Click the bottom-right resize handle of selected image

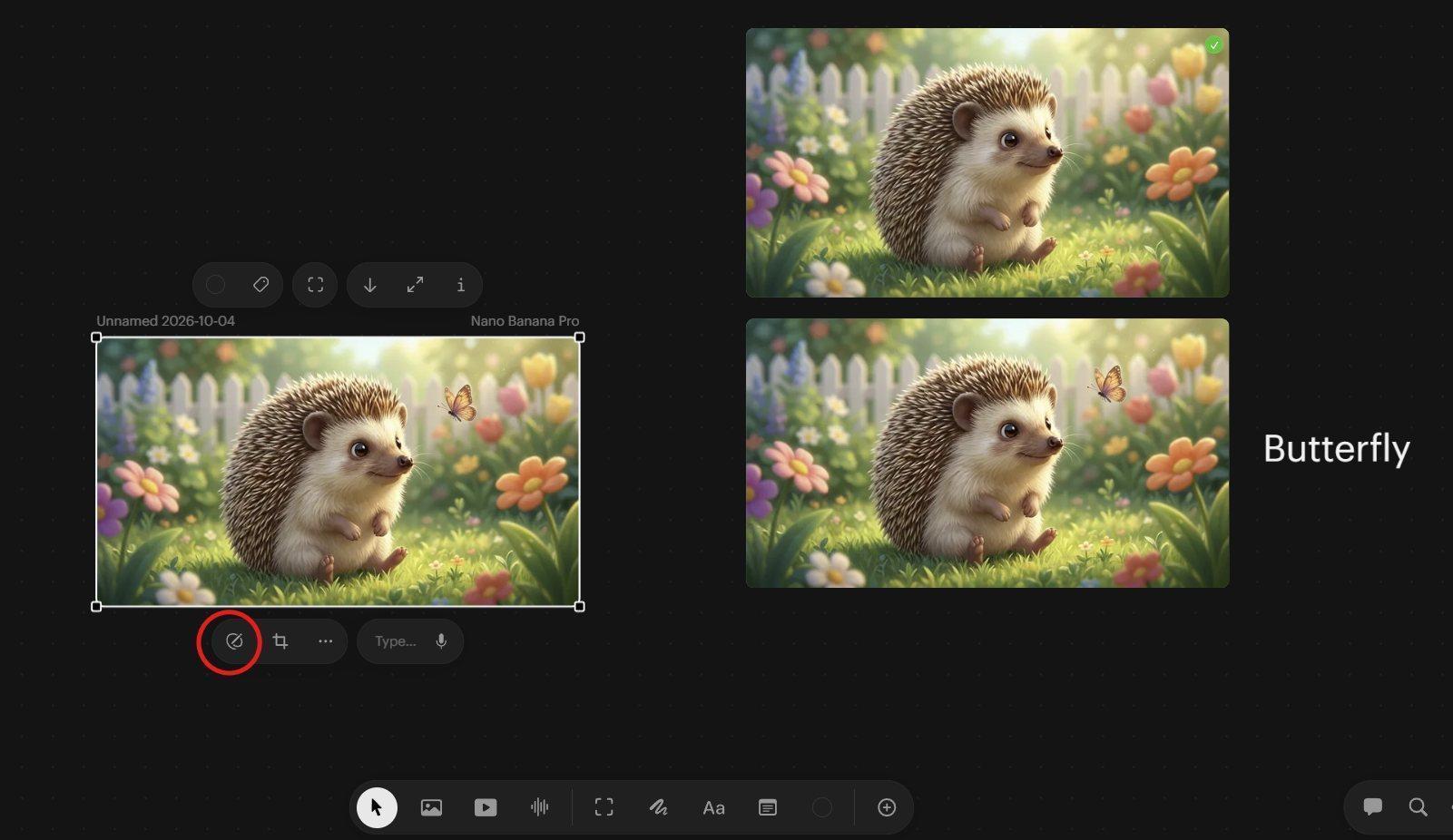pyautogui.click(x=580, y=606)
